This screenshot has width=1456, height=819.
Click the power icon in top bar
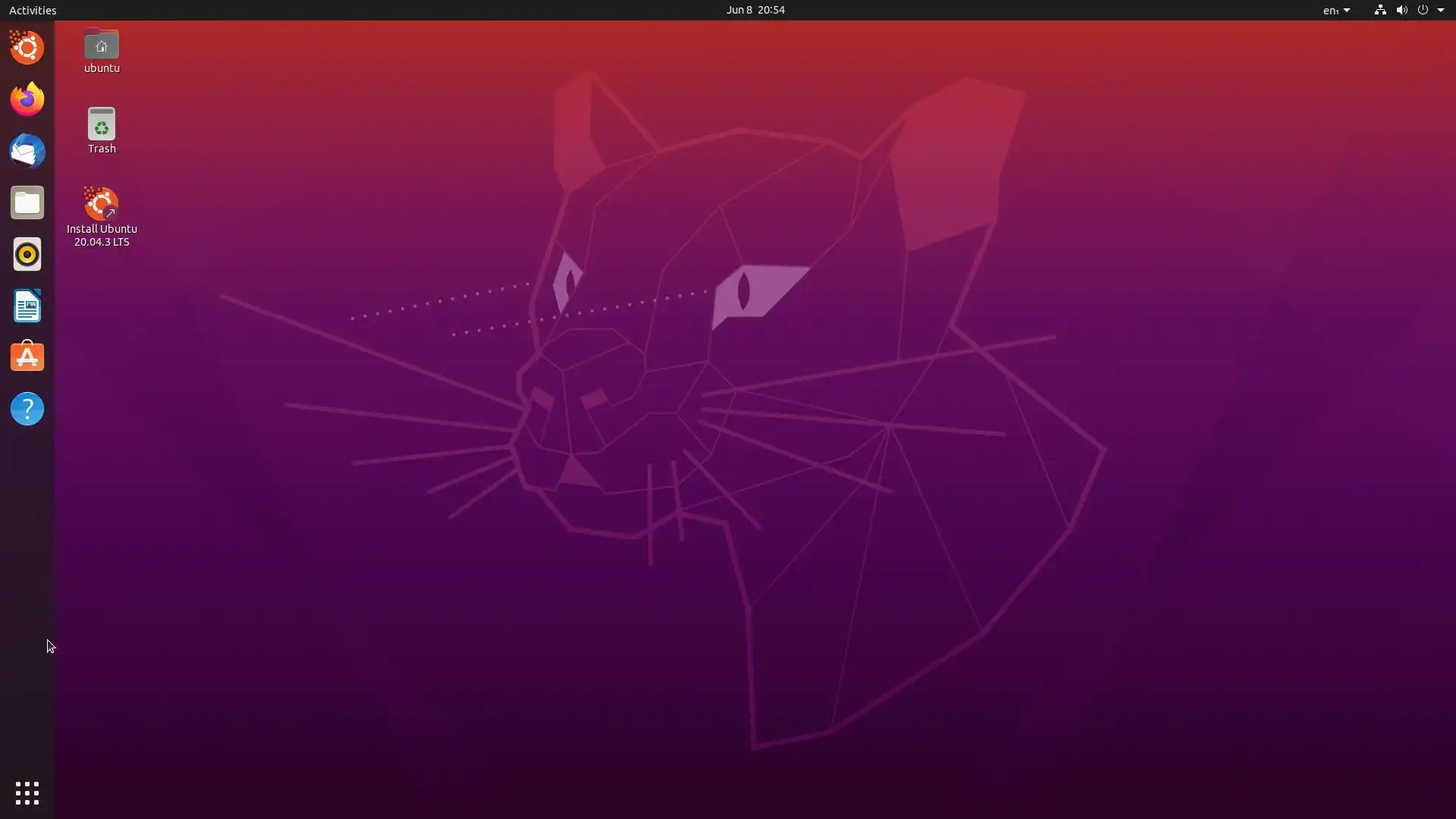1423,10
